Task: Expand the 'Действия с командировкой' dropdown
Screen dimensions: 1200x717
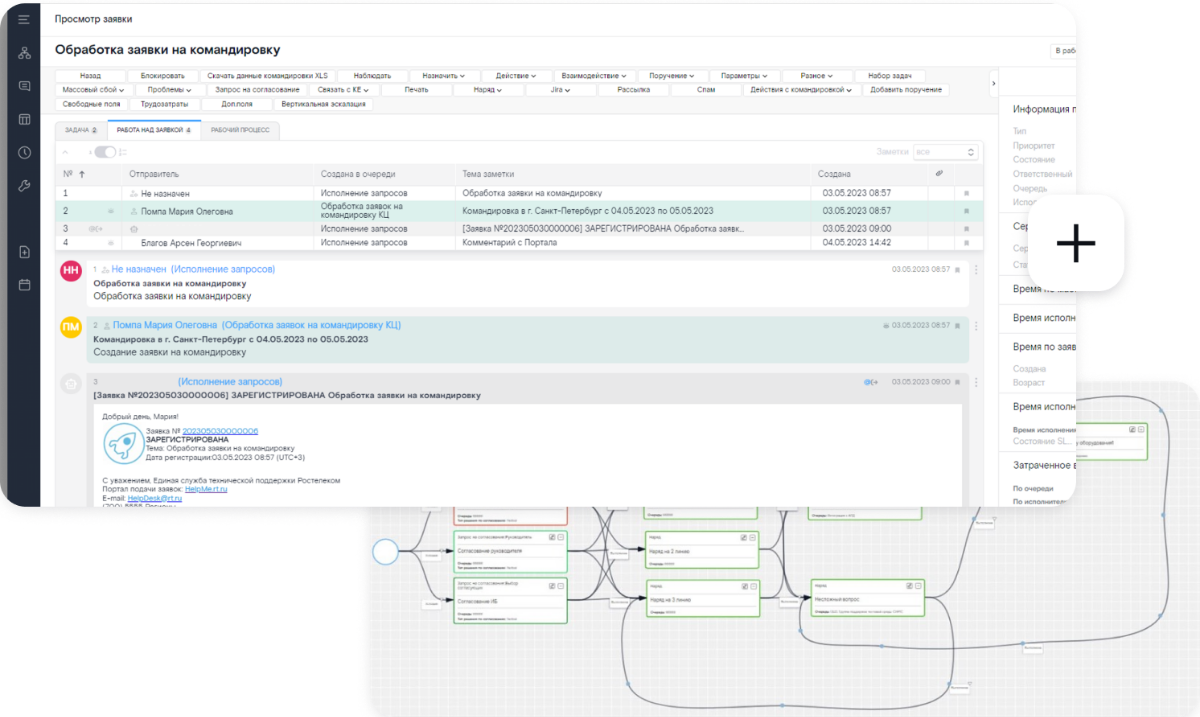Action: click(x=802, y=90)
